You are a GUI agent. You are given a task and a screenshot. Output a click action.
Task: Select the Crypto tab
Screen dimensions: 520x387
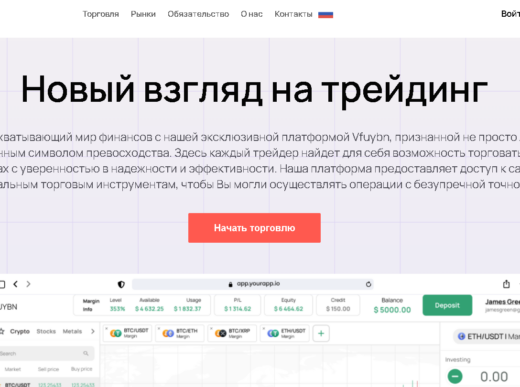click(x=20, y=331)
